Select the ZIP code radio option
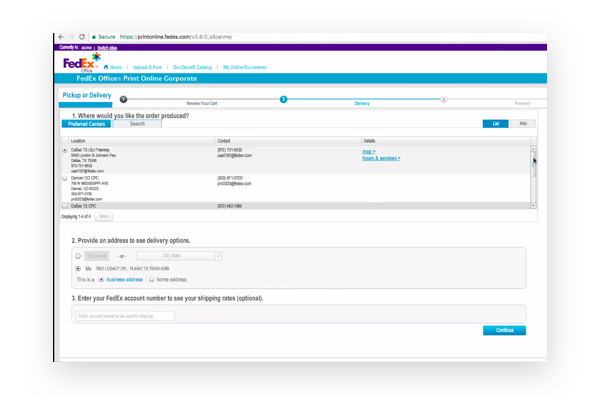Image resolution: width=600 pixels, height=400 pixels. click(78, 256)
